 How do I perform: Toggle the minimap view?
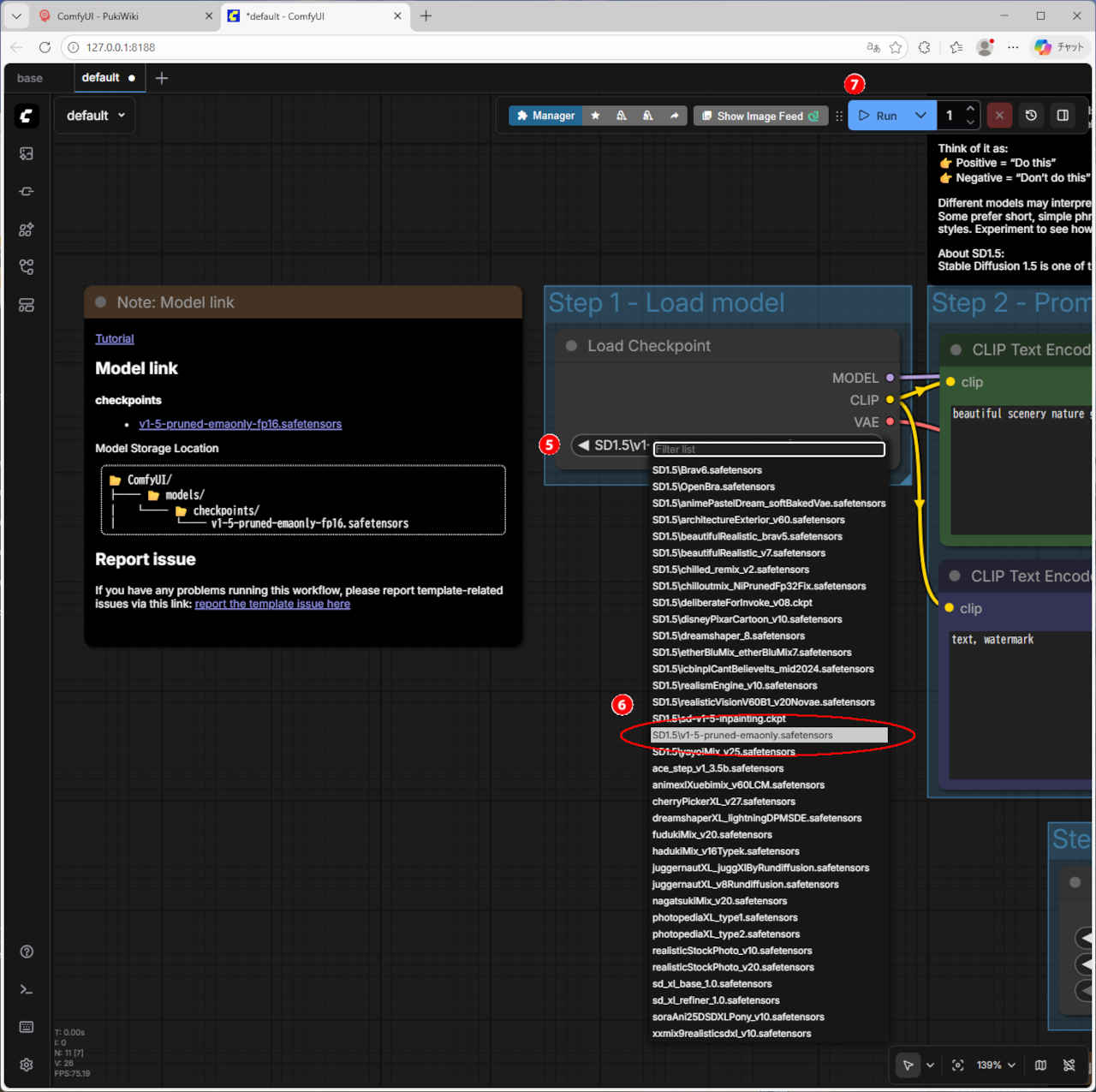point(1040,1065)
